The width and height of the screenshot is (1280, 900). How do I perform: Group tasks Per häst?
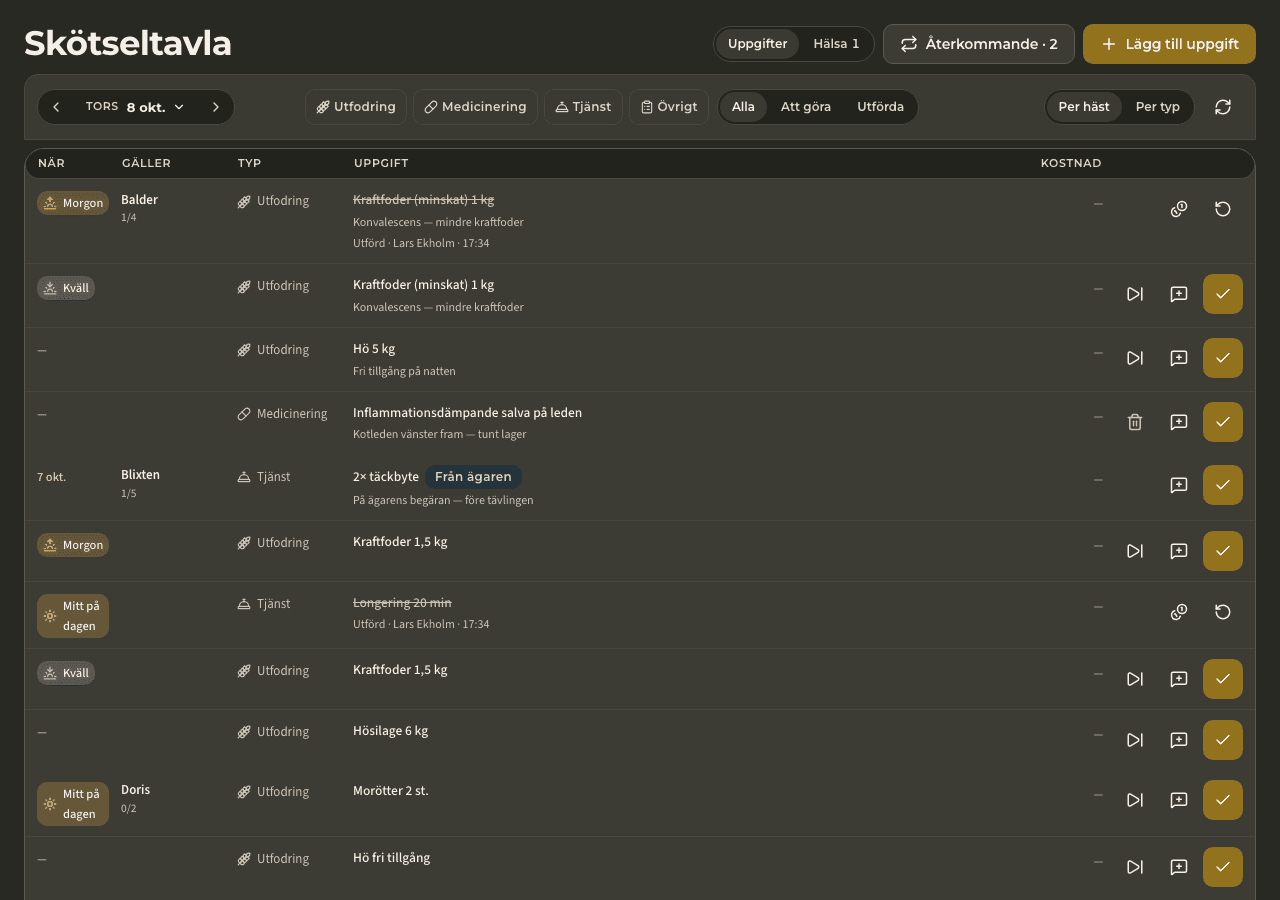1084,107
